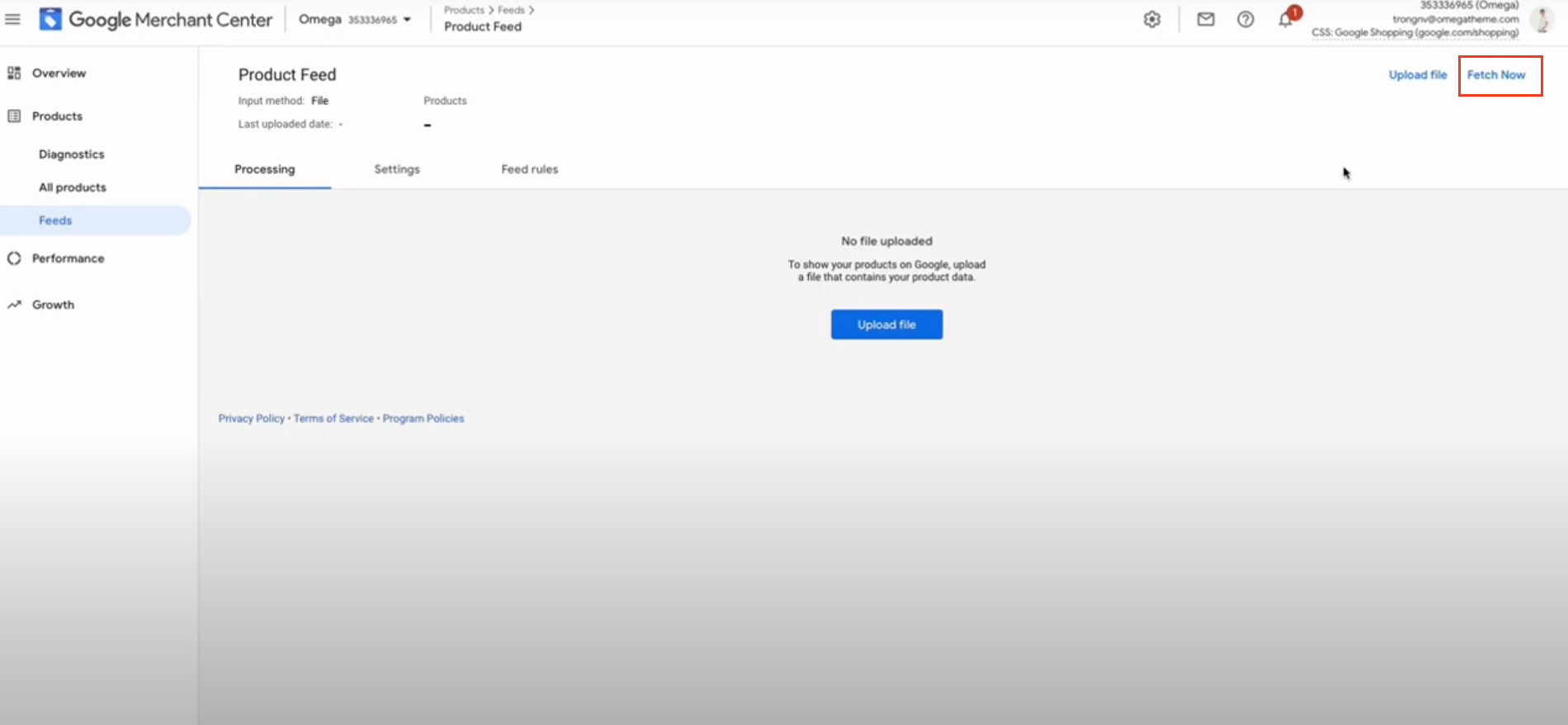Open the mail messages icon
This screenshot has width=1568, height=725.
pos(1206,19)
